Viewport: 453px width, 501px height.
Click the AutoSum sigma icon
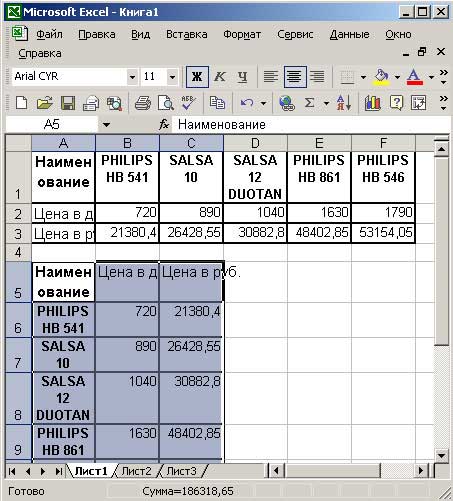coord(310,103)
